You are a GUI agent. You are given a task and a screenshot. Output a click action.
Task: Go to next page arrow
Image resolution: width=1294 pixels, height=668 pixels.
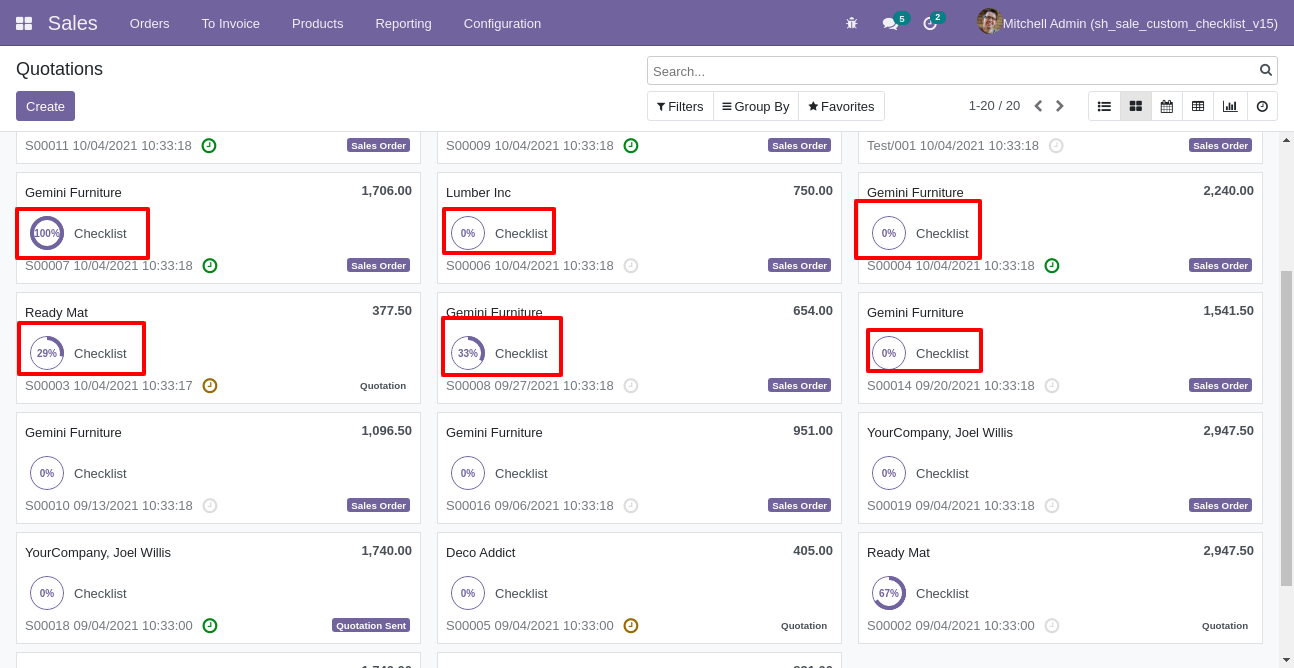[x=1060, y=106]
